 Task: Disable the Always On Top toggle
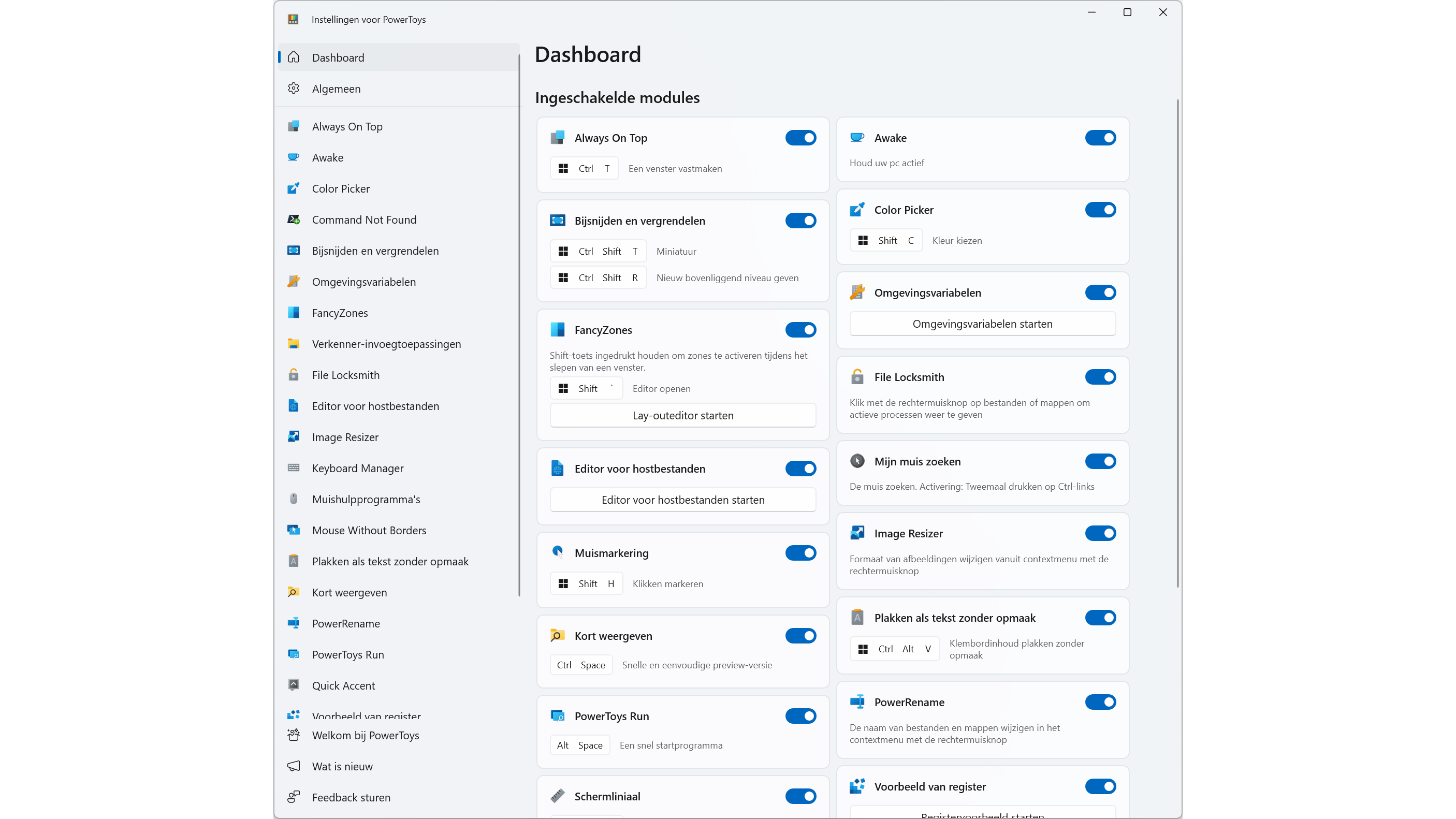click(x=800, y=138)
